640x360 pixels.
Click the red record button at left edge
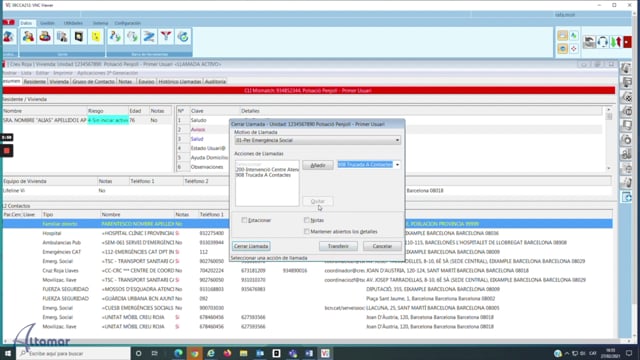7,151
